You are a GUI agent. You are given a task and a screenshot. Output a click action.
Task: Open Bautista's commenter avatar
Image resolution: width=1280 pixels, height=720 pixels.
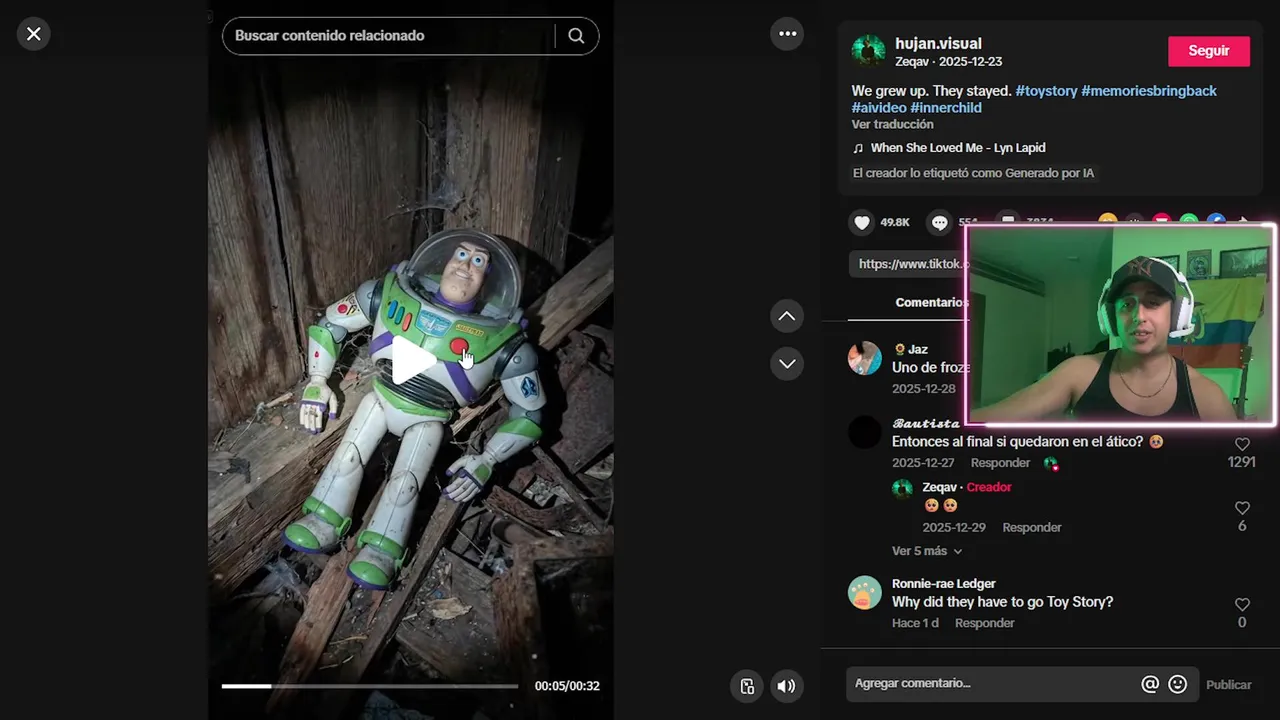865,432
